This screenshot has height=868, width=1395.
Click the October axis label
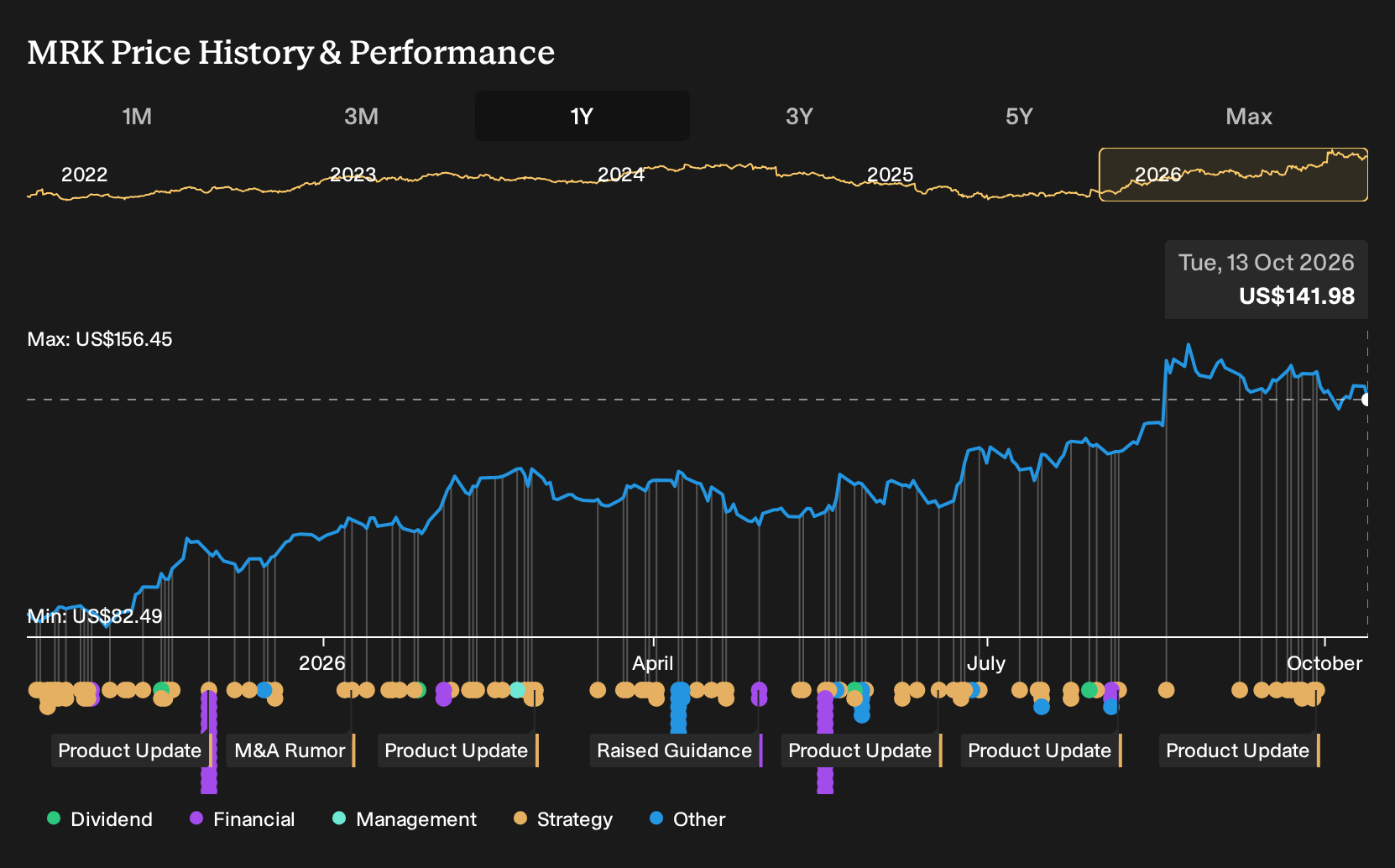pos(1324,663)
